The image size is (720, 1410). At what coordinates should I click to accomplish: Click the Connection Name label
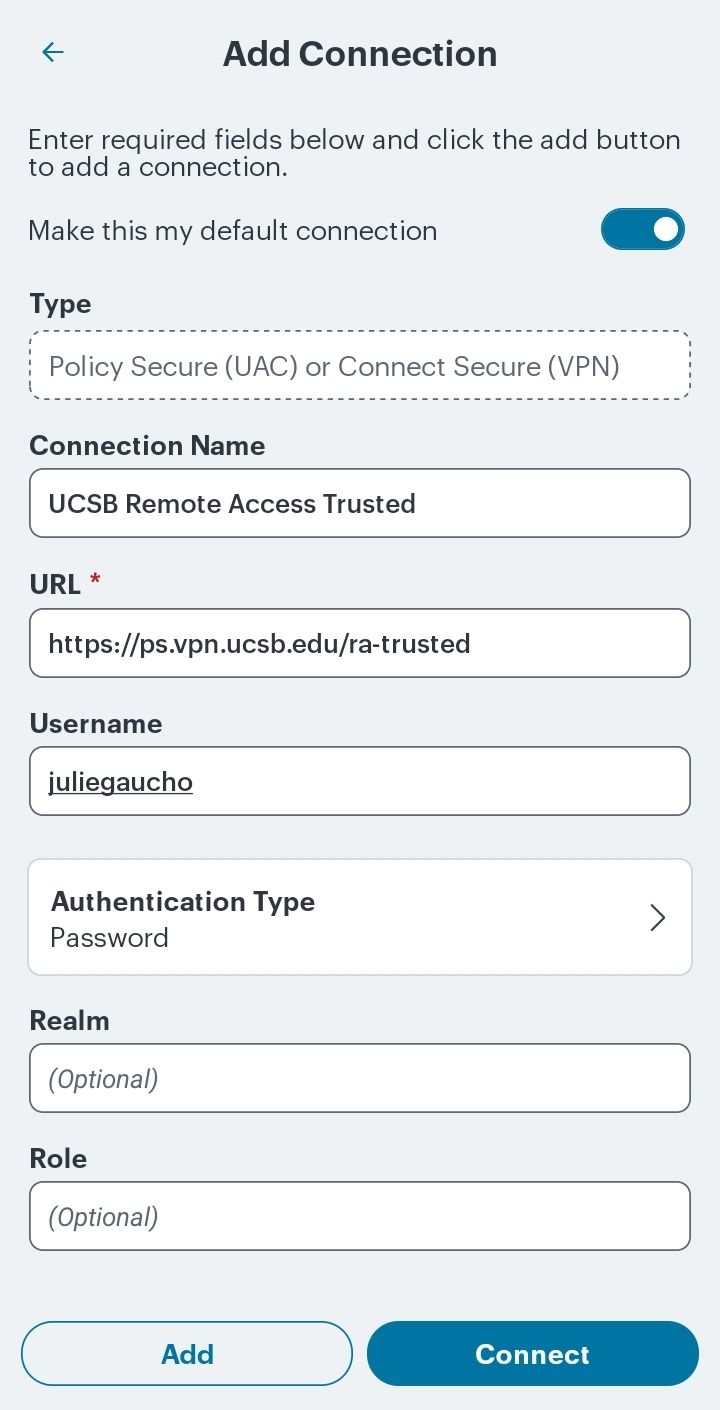tap(147, 445)
